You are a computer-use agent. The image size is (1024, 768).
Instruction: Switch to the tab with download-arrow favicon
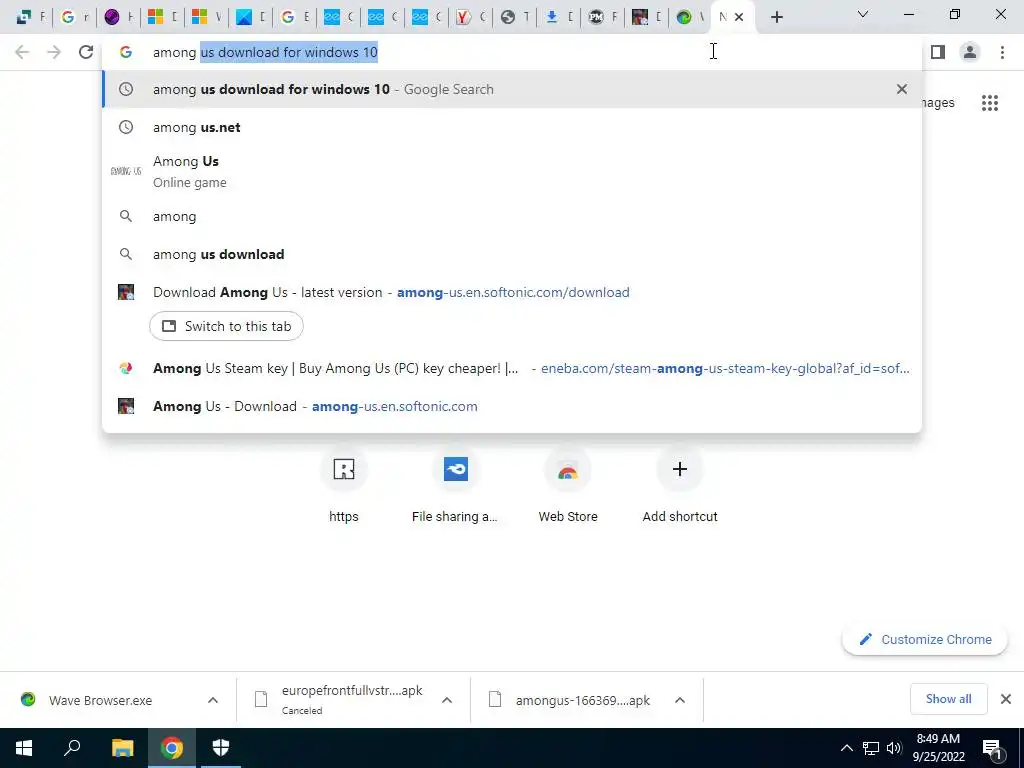[x=558, y=17]
